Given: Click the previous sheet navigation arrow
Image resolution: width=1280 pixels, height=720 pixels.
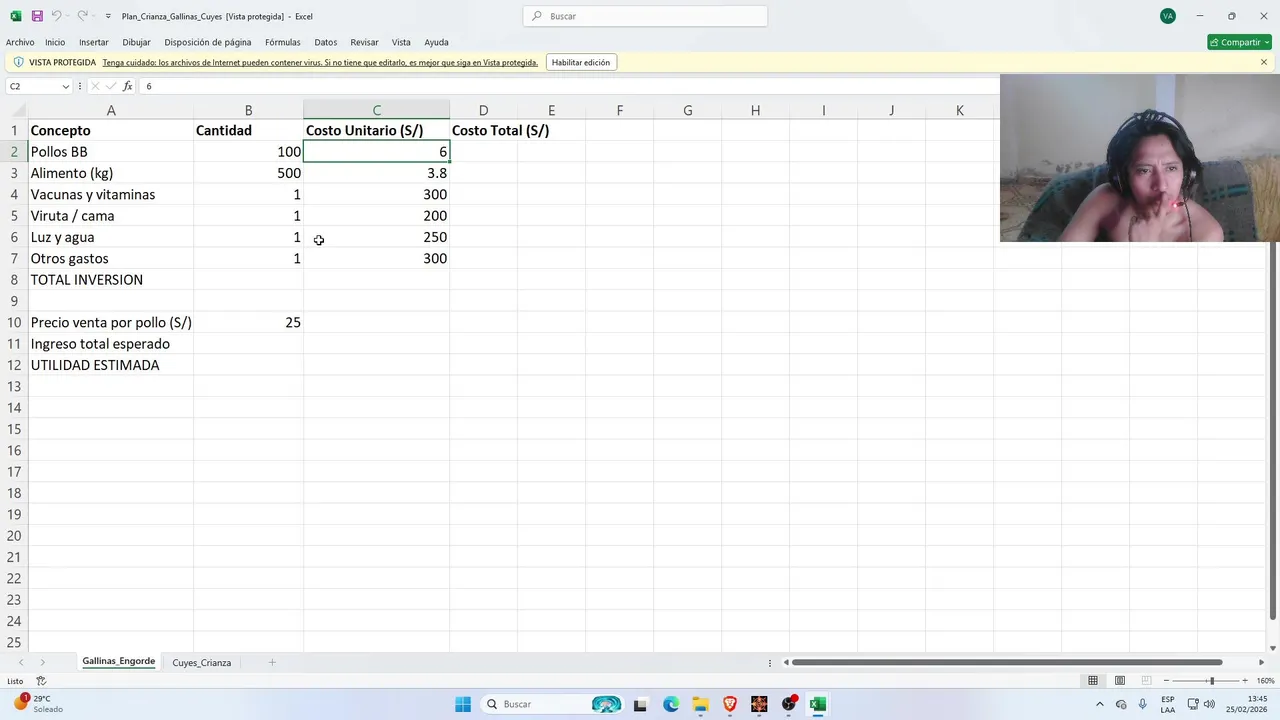Looking at the screenshot, I should click(20, 662).
